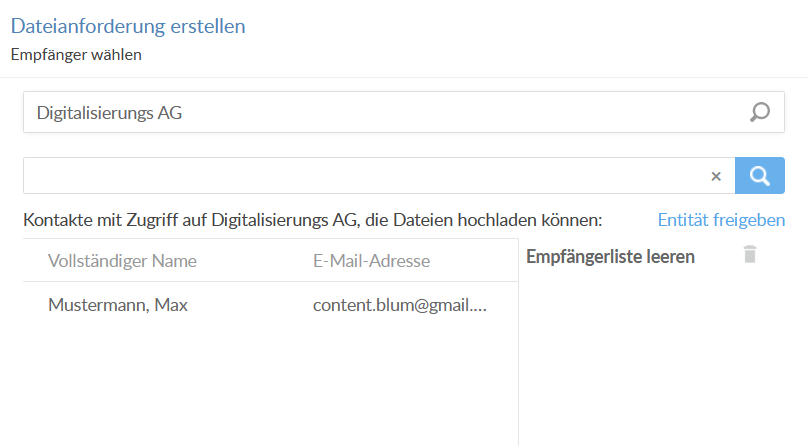This screenshot has width=808, height=446.
Task: Sort by the Vollständiger Name column header
Action: pyautogui.click(x=122, y=261)
